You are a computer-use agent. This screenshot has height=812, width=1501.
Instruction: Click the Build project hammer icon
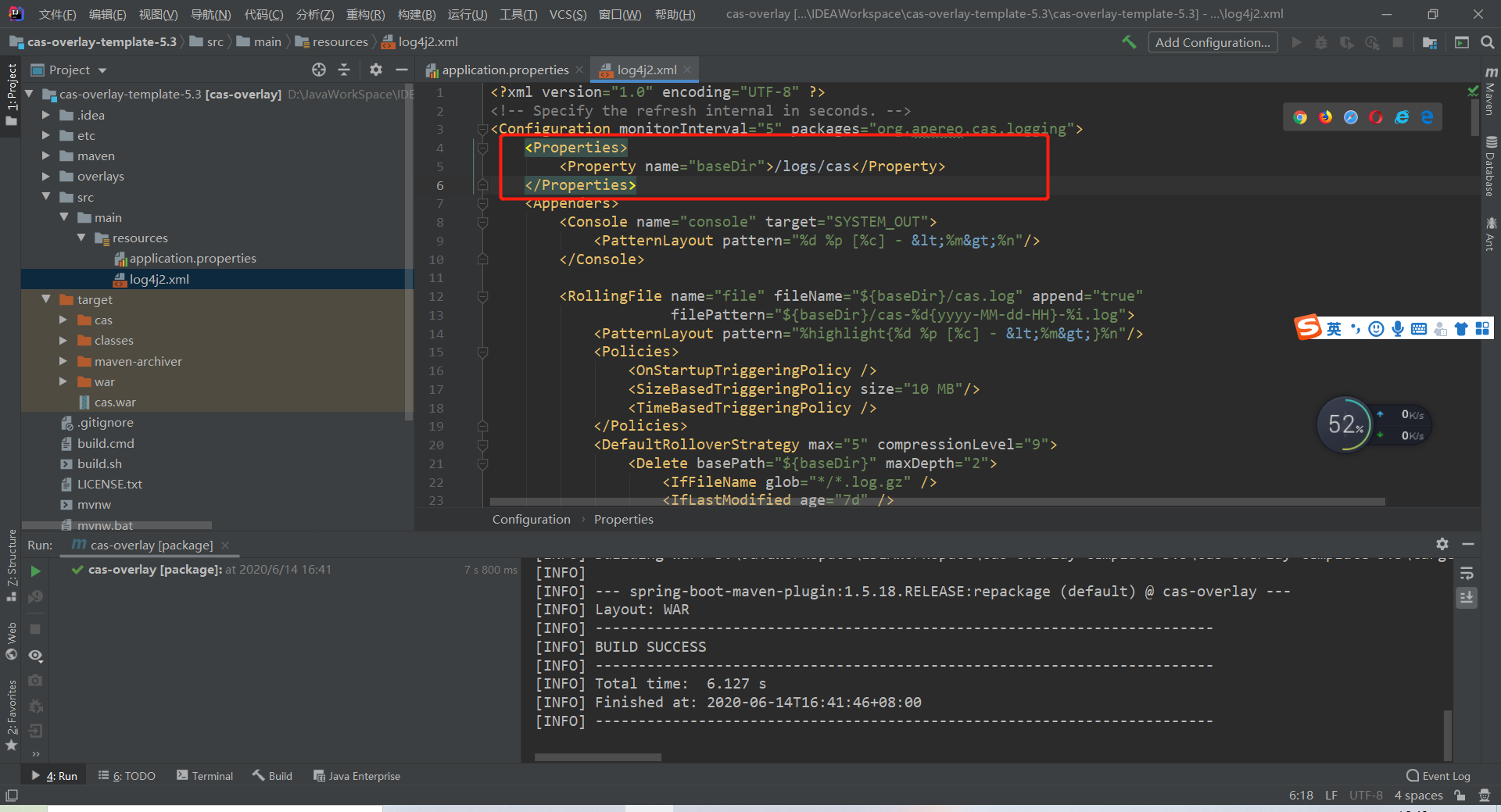1129,42
